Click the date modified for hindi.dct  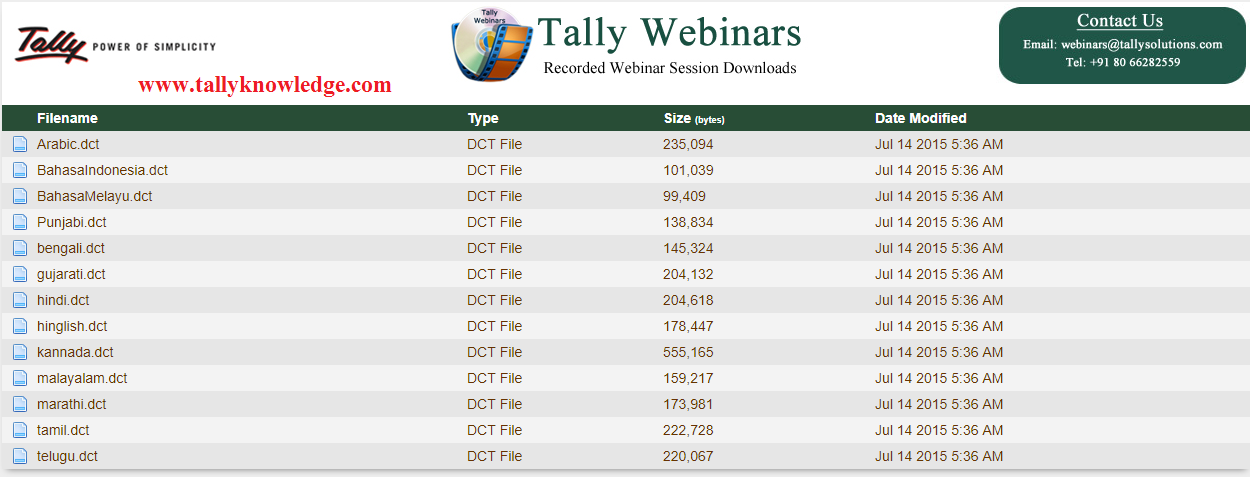tap(939, 300)
